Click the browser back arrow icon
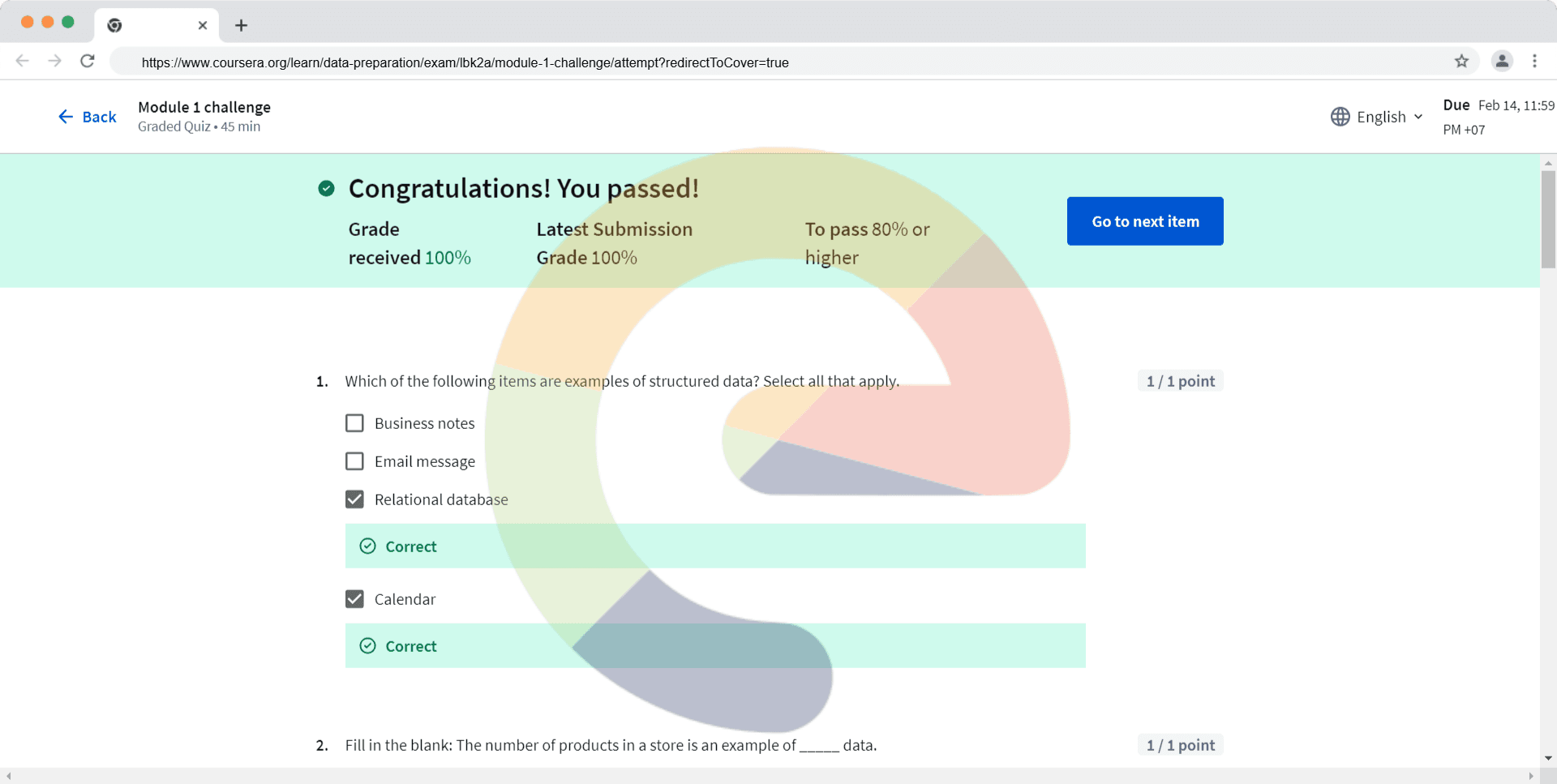 click(23, 61)
